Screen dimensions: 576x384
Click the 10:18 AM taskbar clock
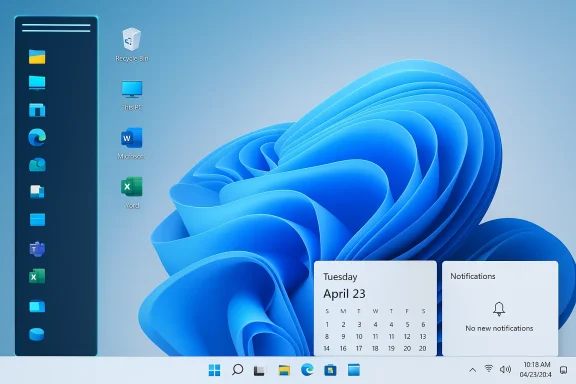pos(537,365)
